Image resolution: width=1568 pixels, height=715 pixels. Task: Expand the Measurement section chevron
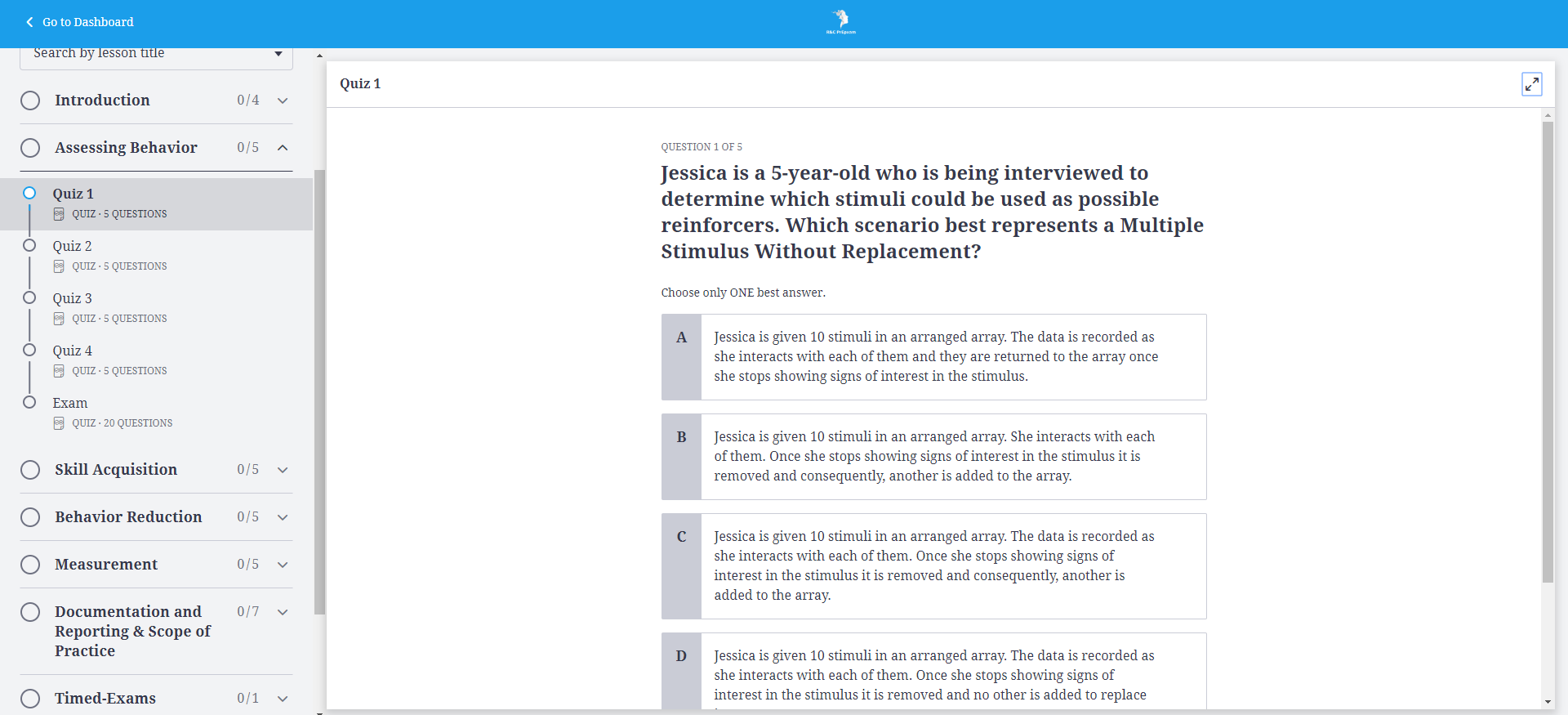tap(283, 565)
